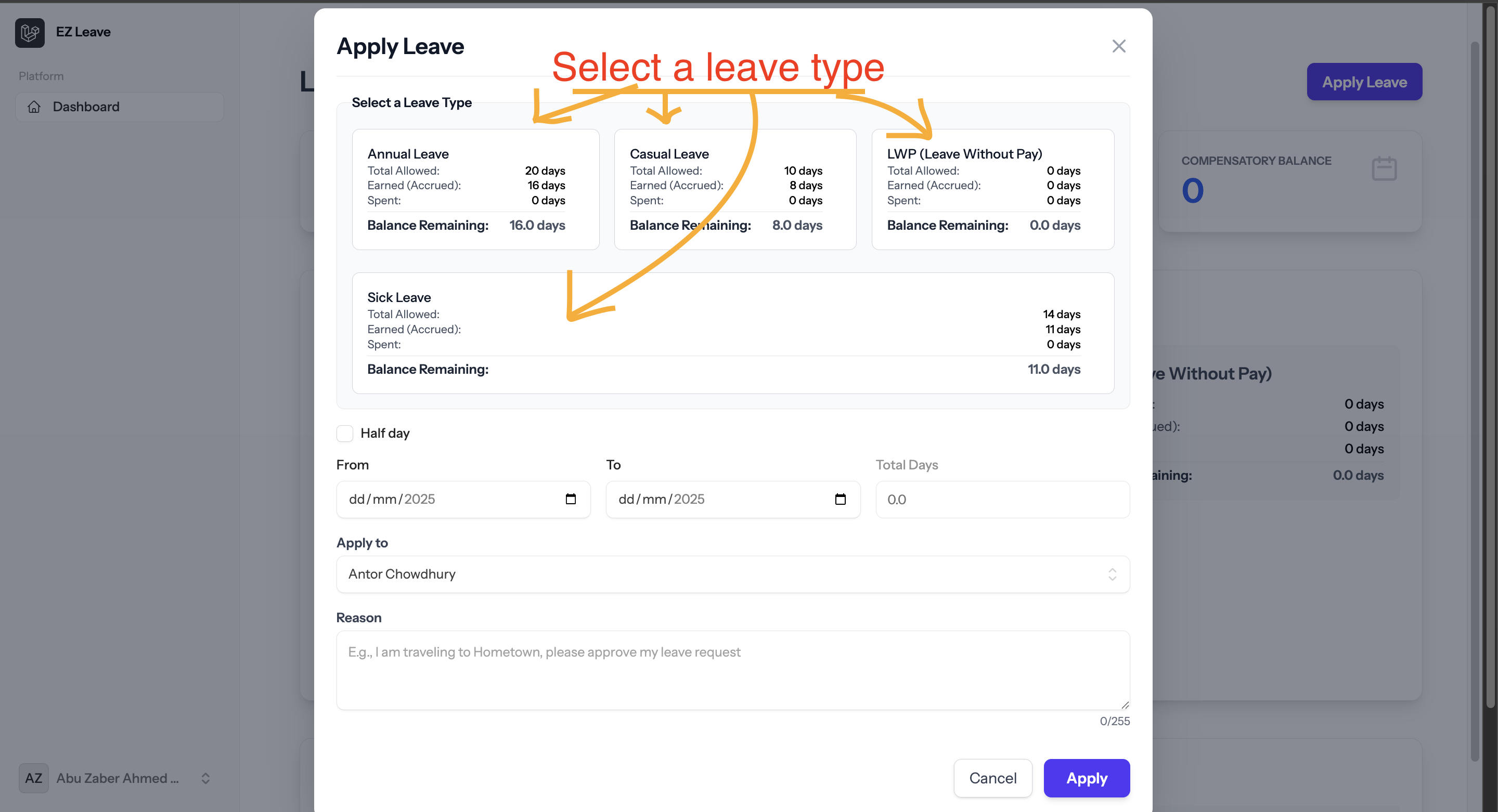Click the Apply button to submit leave
The width and height of the screenshot is (1498, 812).
1086,778
